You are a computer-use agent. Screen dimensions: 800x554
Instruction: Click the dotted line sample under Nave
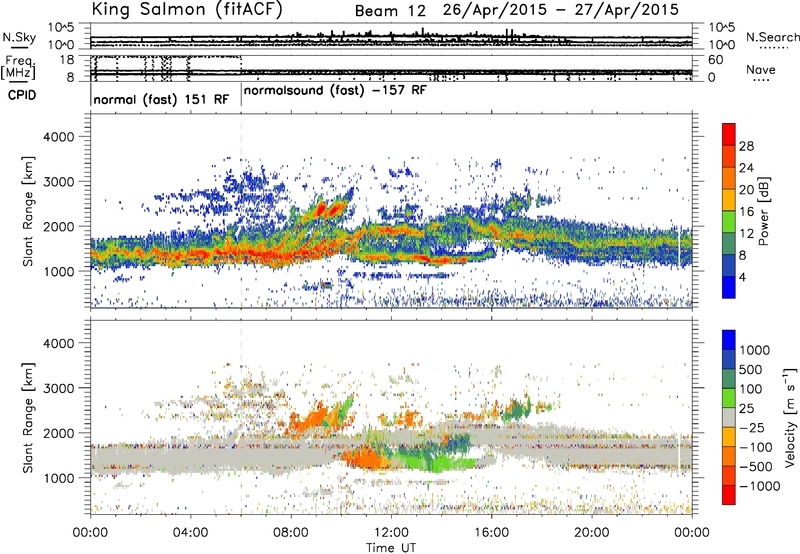click(762, 80)
